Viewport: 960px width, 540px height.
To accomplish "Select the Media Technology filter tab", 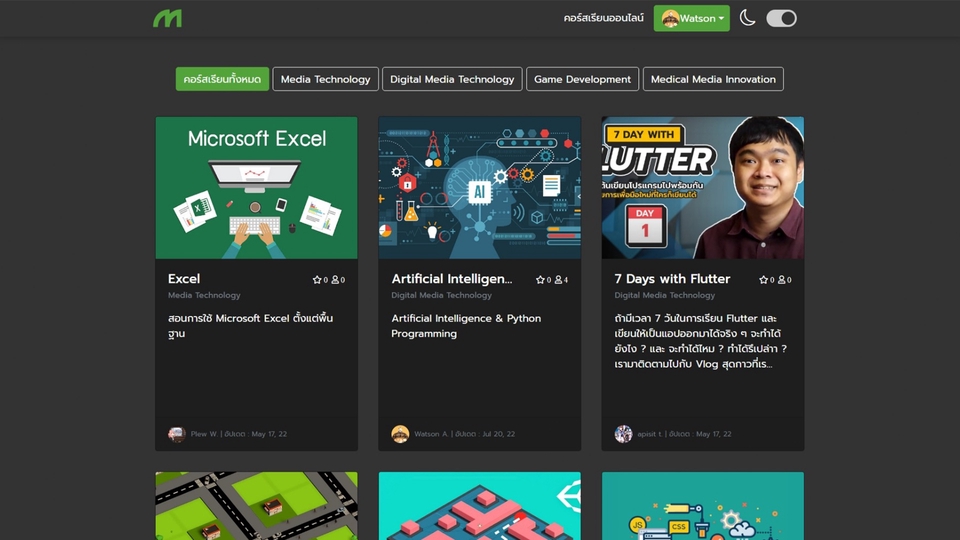I will (325, 79).
